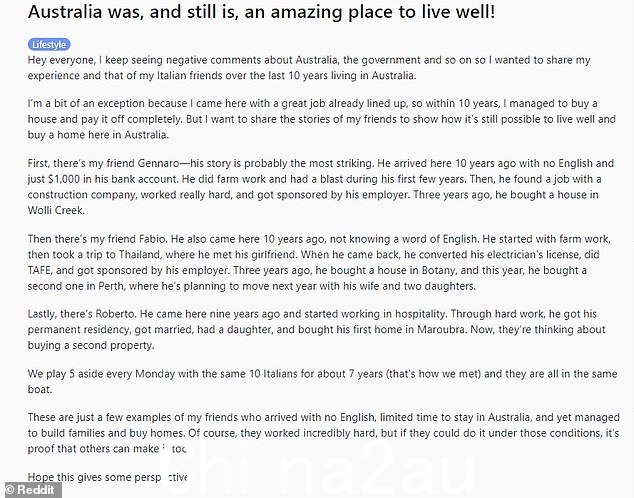
Task: Click the 'We play 5 aside' sentence
Action: 322,382
